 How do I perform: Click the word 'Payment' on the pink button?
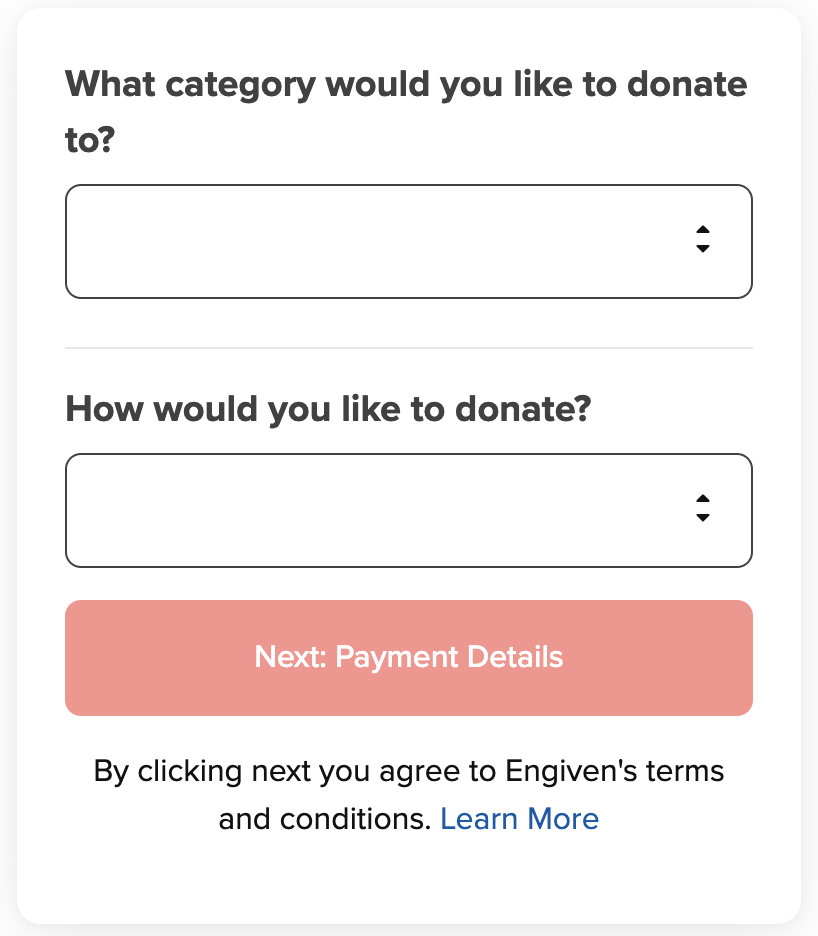tap(396, 658)
